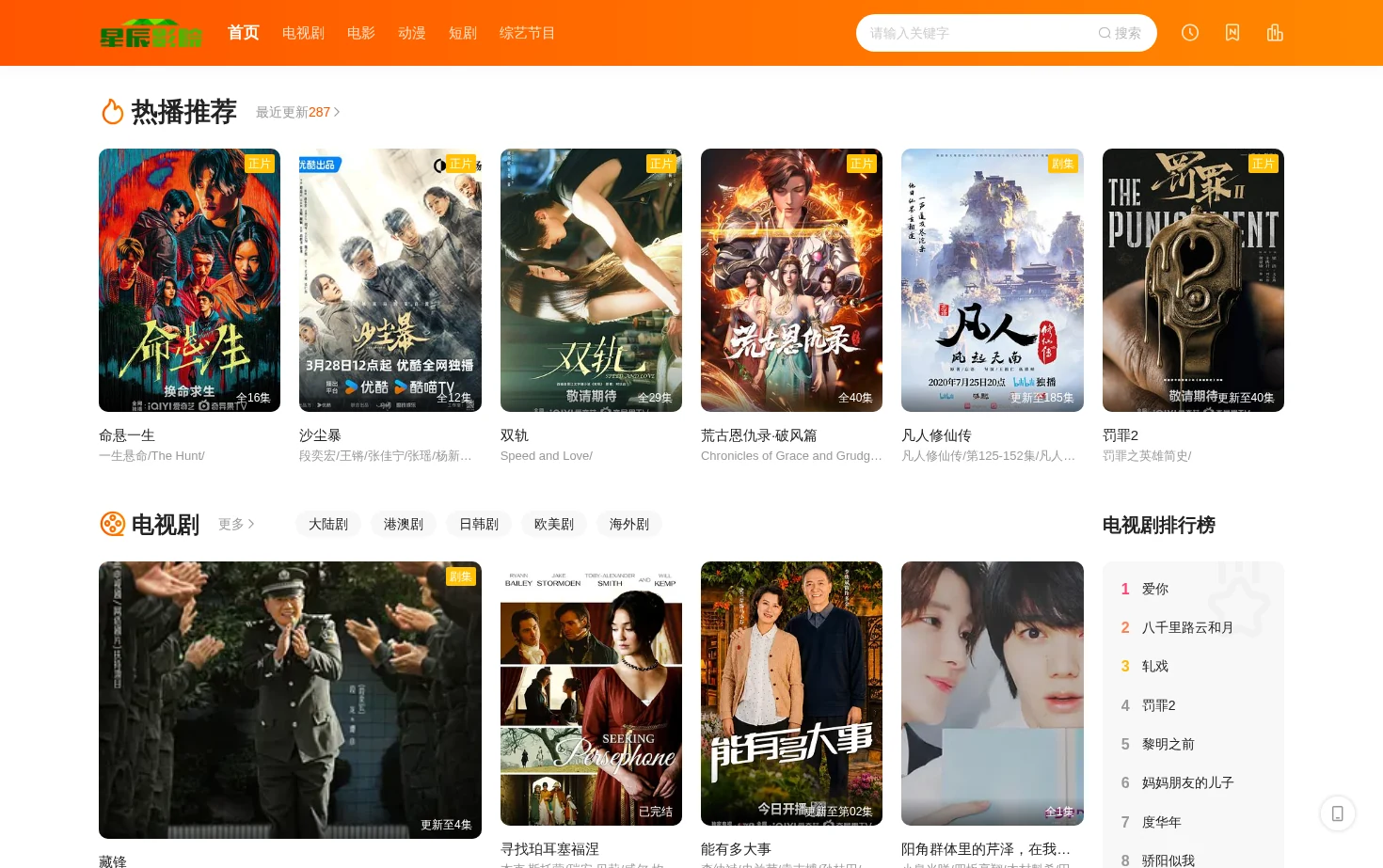This screenshot has height=868, width=1383.
Task: Click the 寻找珀耳塞福涅 title link
Action: [549, 849]
